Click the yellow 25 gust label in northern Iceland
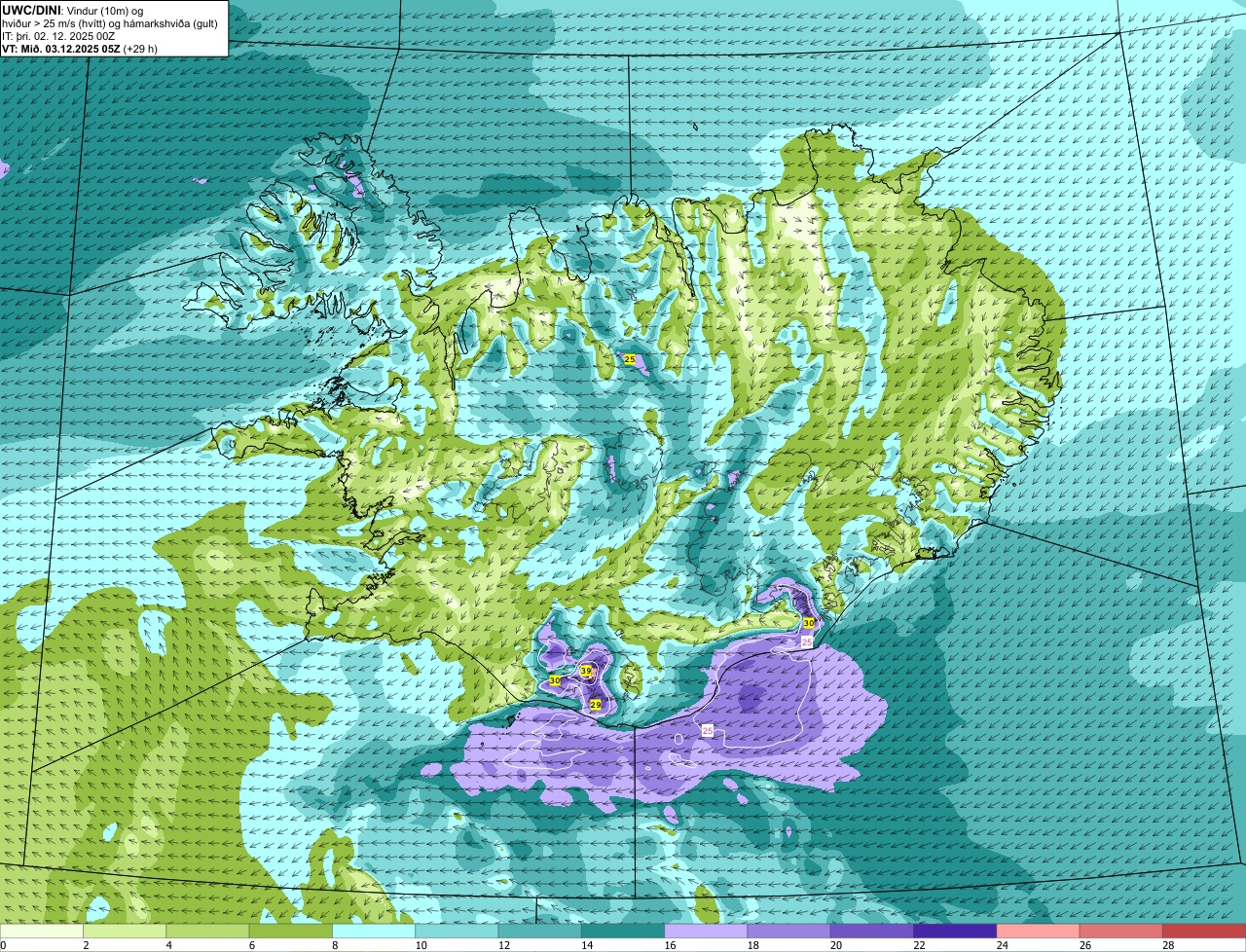Viewport: 1246px width, 952px height. pos(629,359)
